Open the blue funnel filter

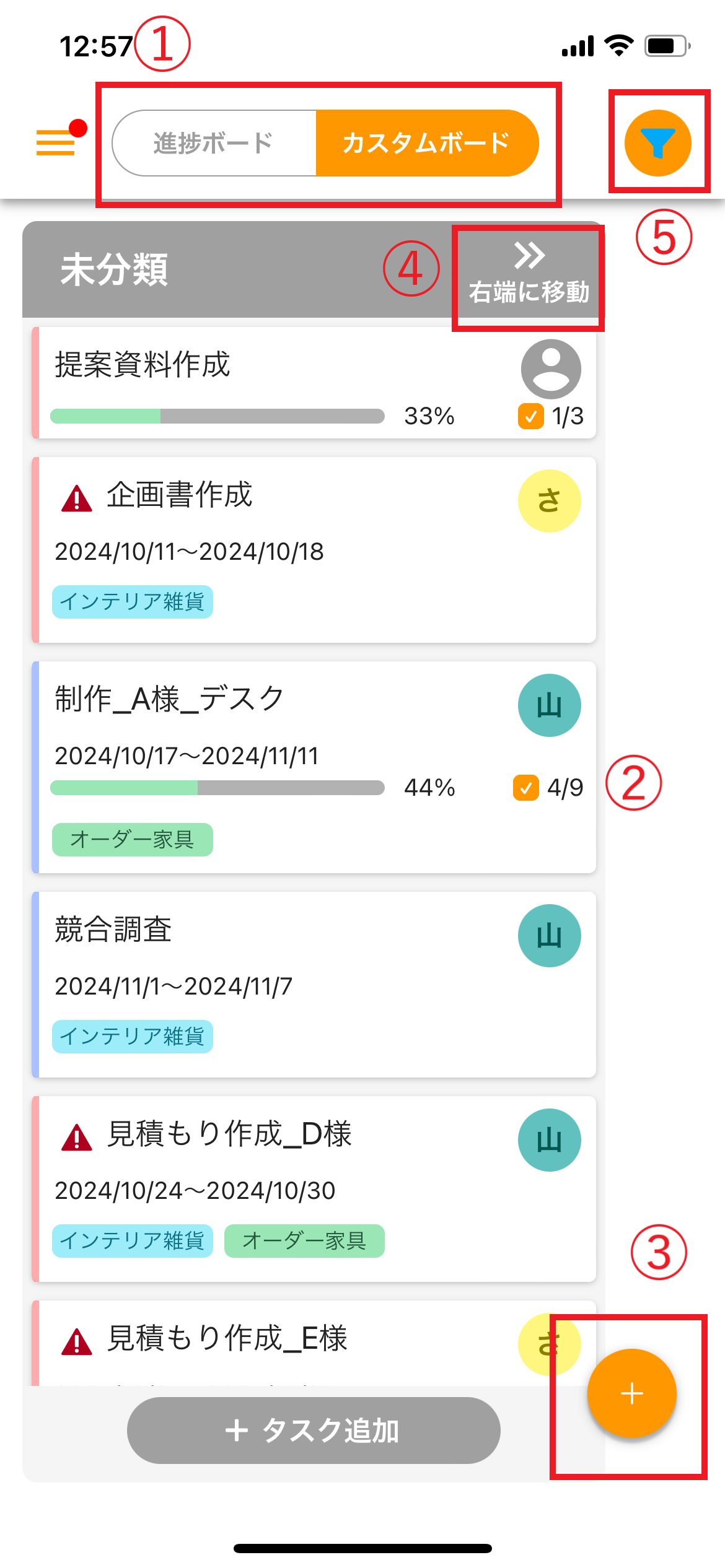pyautogui.click(x=657, y=143)
